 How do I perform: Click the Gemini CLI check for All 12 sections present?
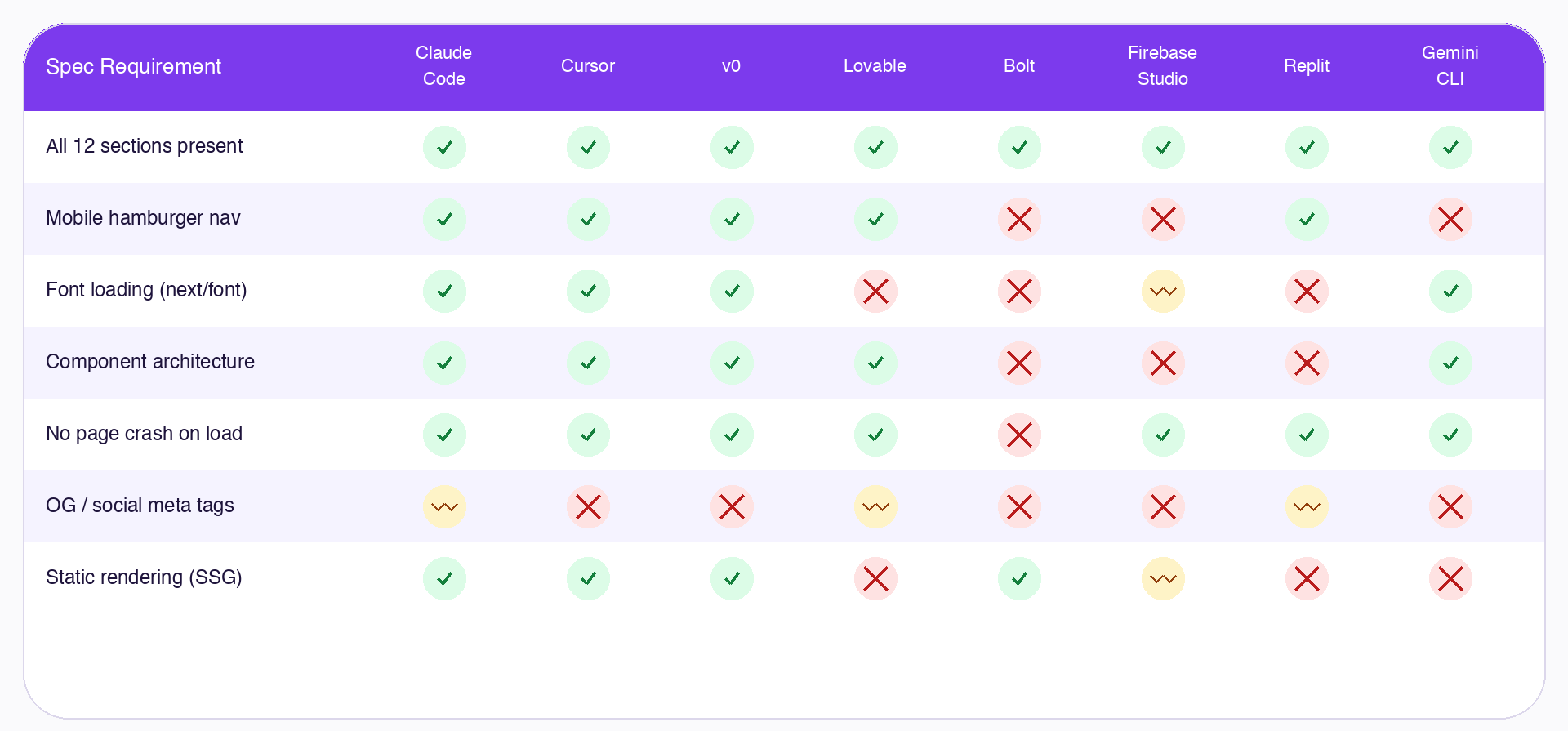click(1450, 147)
